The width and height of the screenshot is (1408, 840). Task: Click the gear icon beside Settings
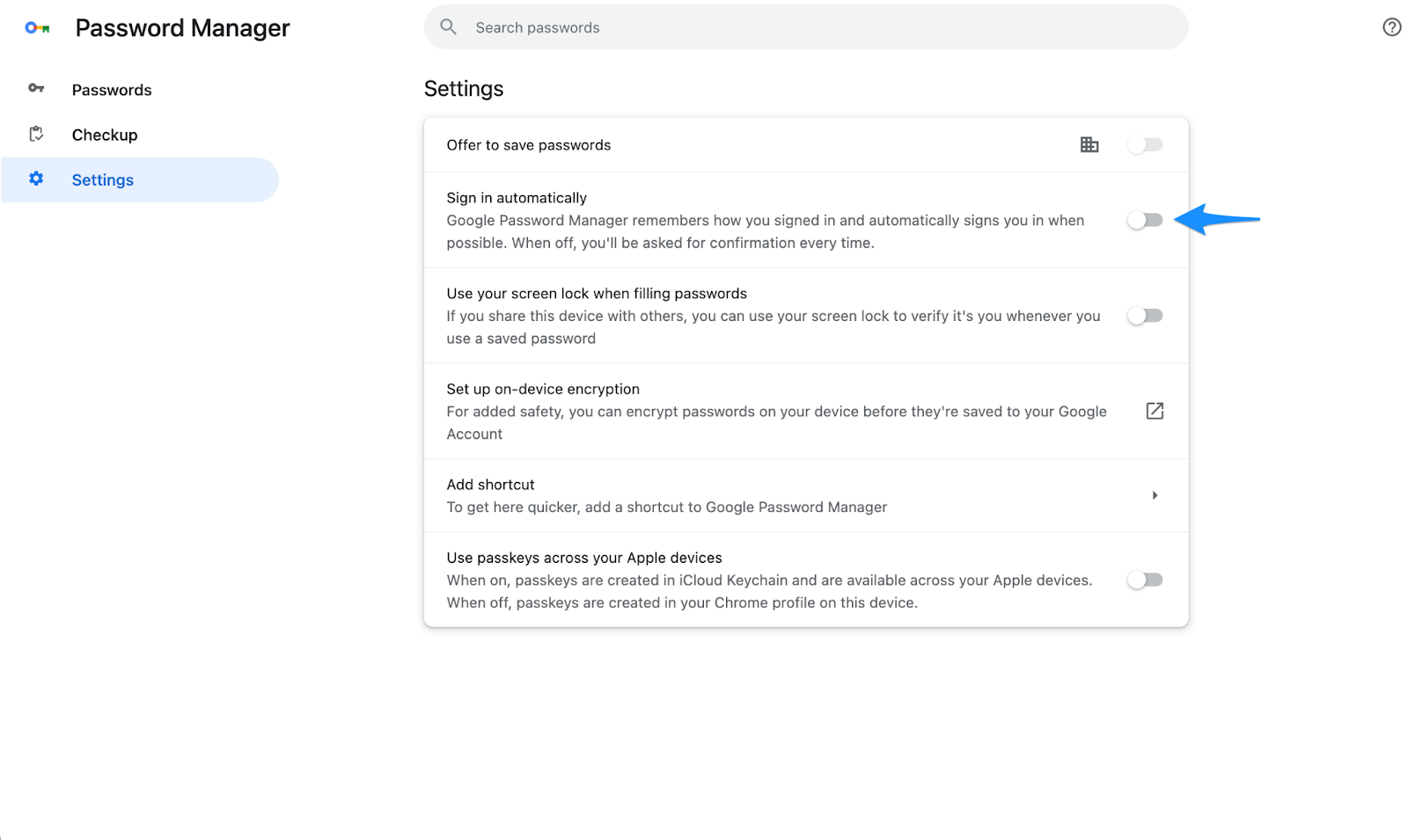click(36, 179)
